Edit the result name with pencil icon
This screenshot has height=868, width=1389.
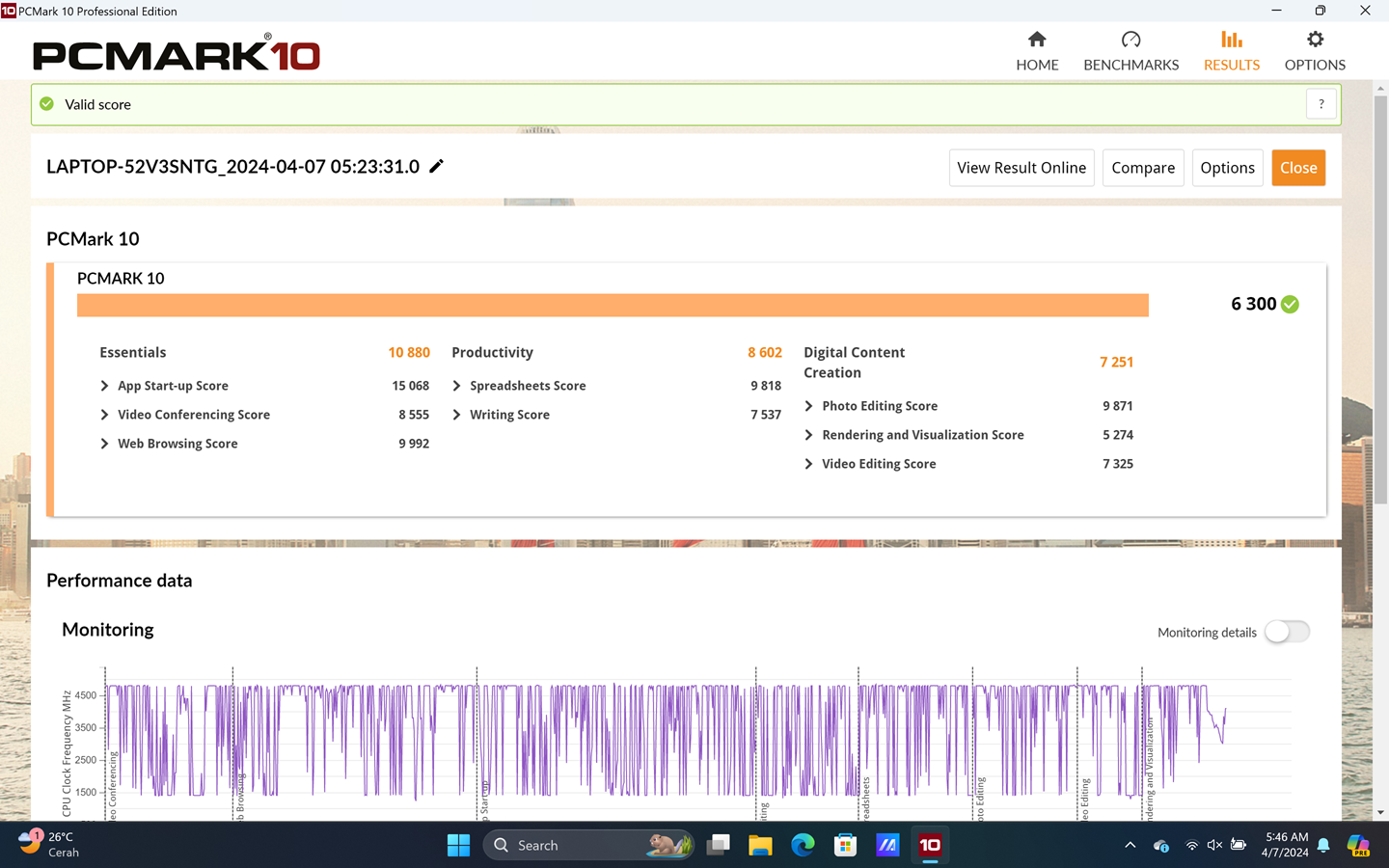pos(436,166)
